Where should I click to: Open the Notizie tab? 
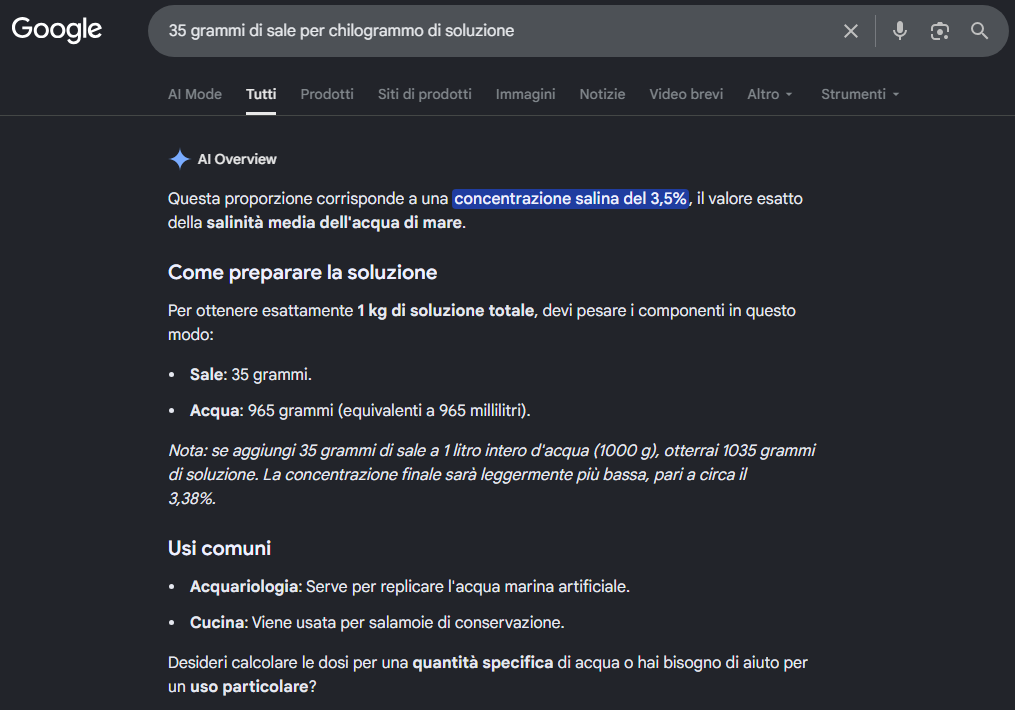tap(602, 94)
